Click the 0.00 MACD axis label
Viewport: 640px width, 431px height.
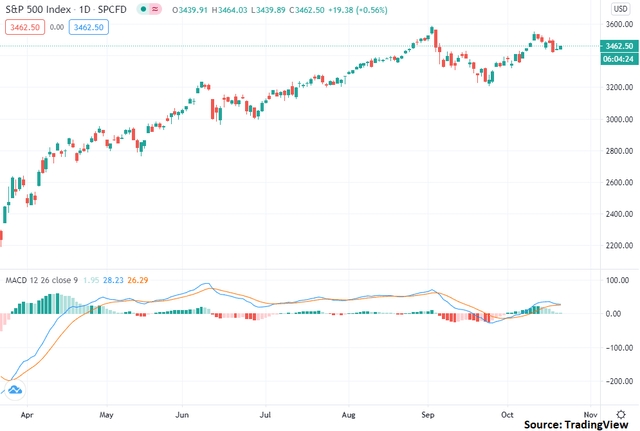pos(613,314)
